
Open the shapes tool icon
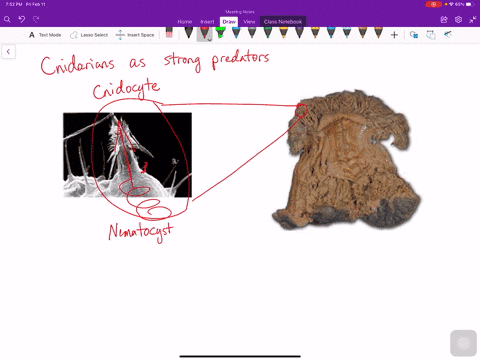414,35
